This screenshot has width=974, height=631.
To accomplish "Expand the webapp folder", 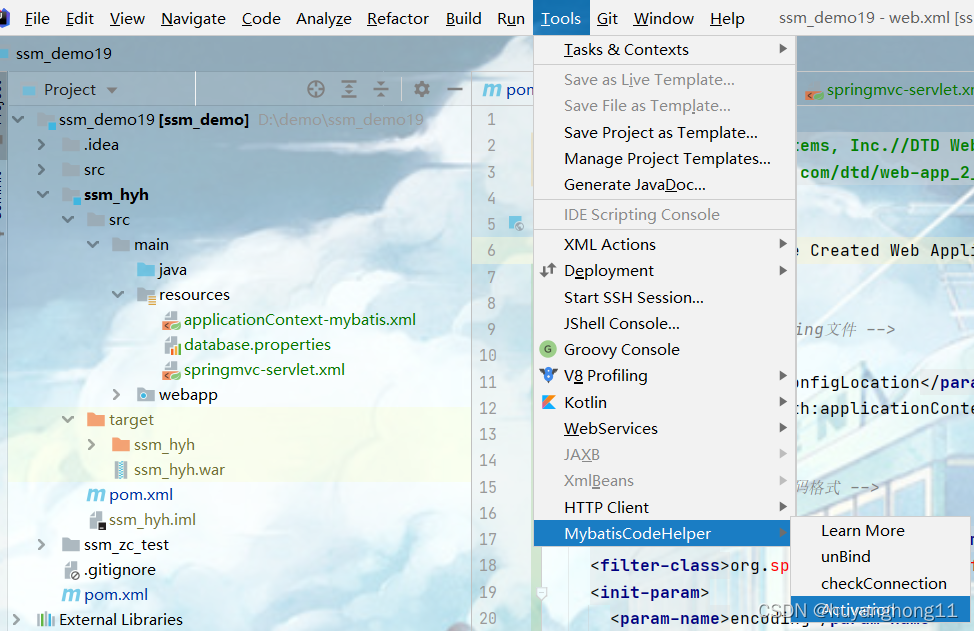I will pyautogui.click(x=116, y=394).
